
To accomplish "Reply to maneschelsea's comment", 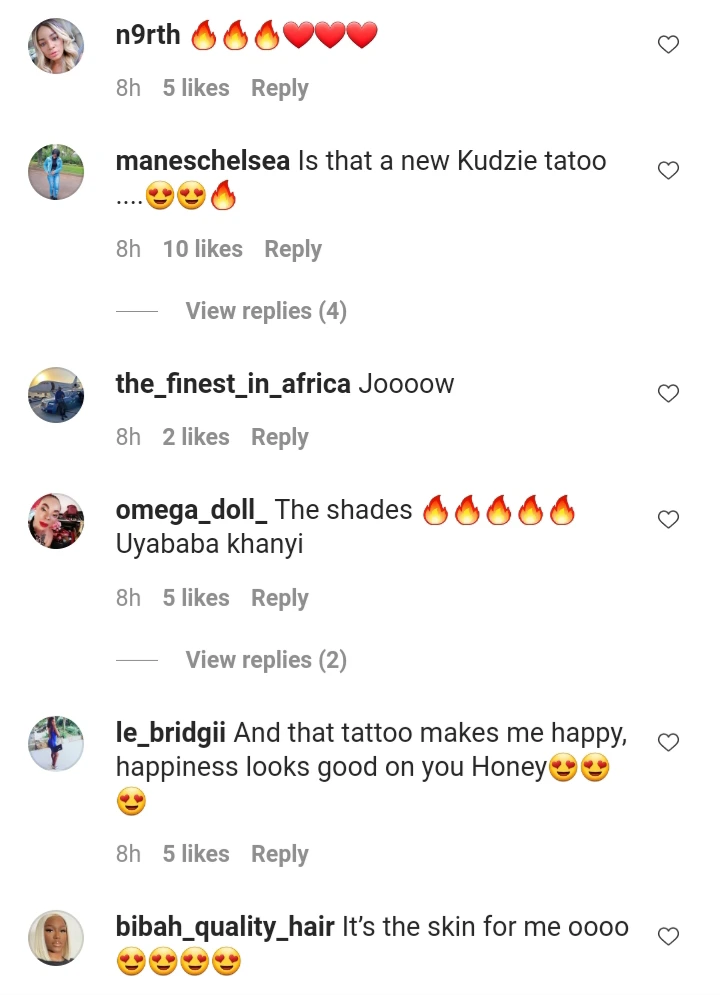I will [x=293, y=249].
